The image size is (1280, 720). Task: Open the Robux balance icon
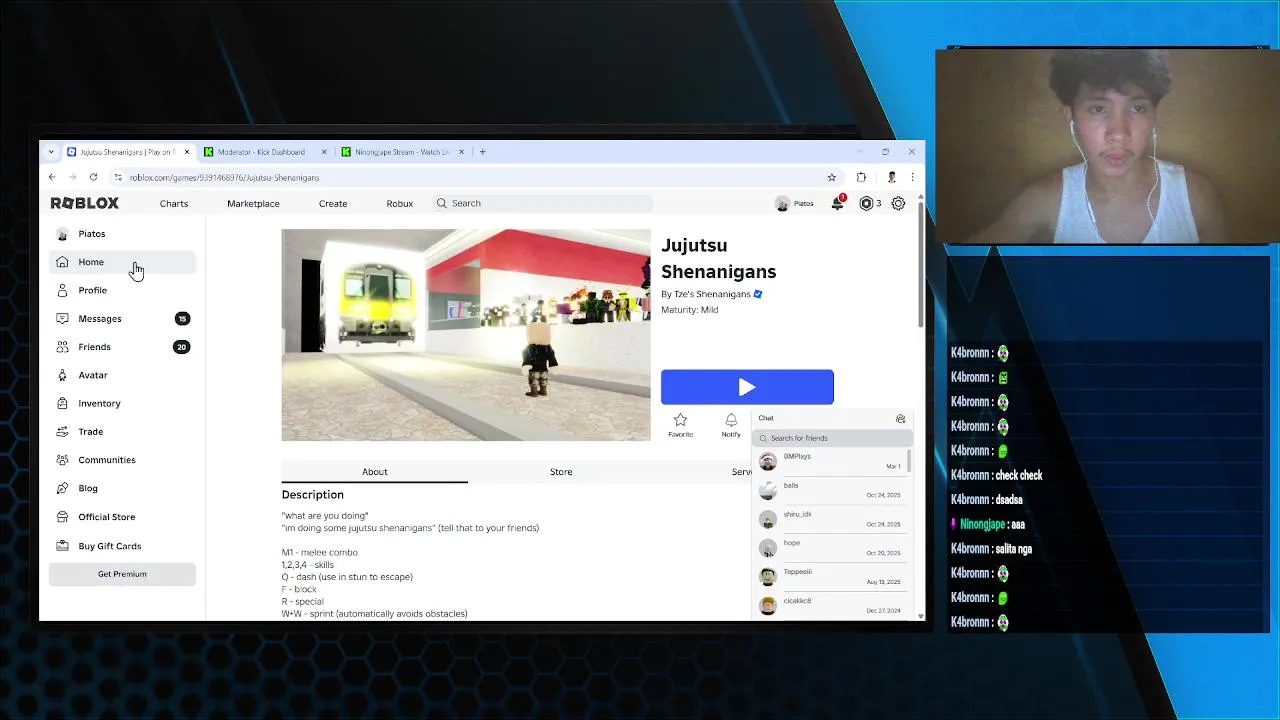[867, 203]
